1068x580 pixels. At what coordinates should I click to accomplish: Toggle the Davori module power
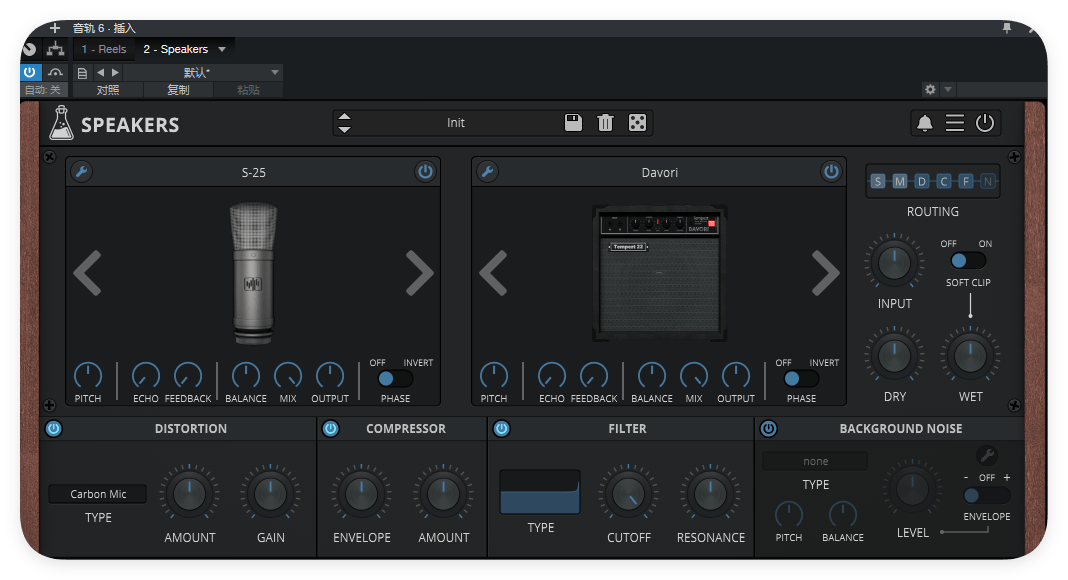click(831, 172)
